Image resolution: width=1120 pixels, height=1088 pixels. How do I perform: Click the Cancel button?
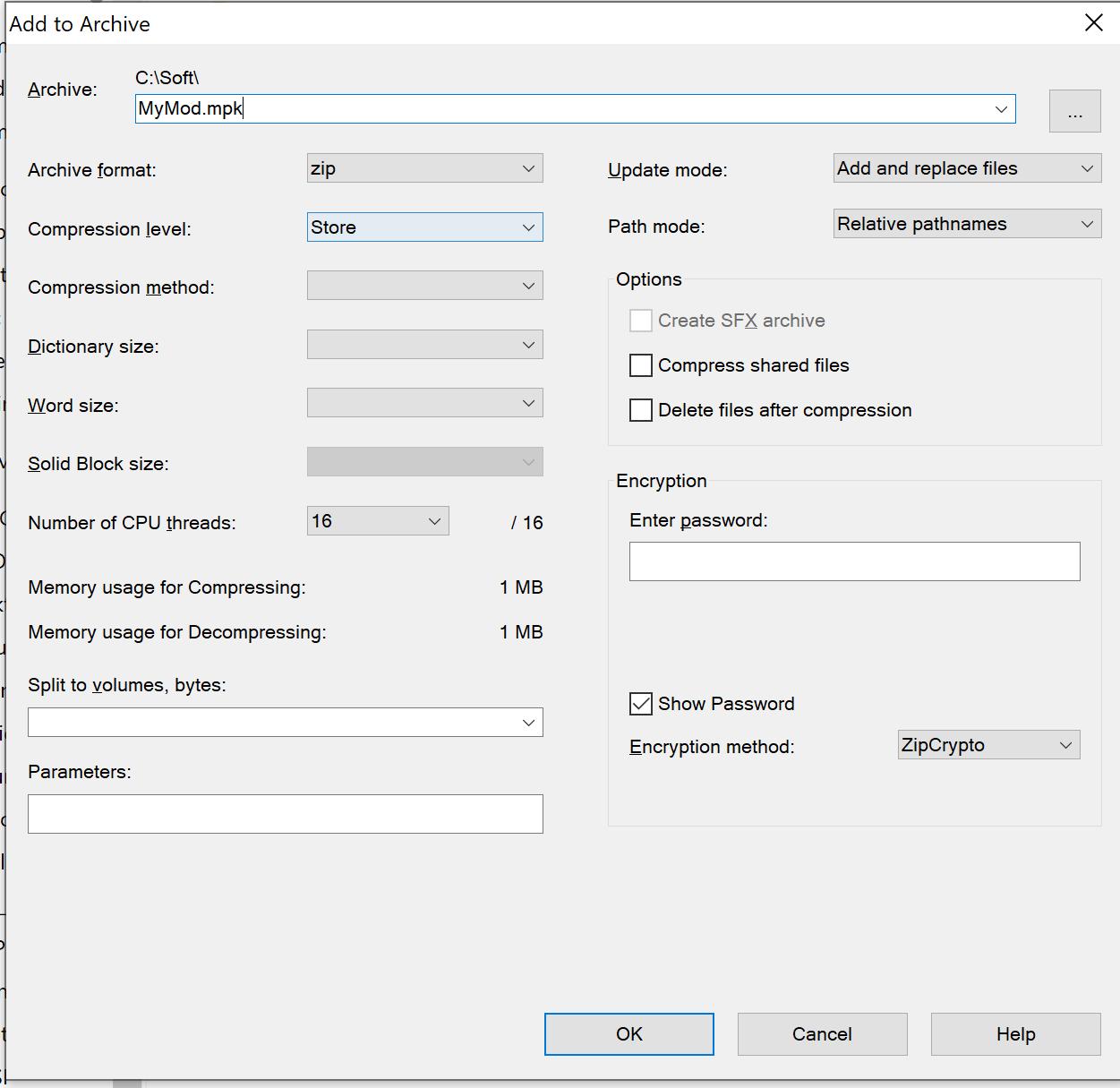pos(822,1034)
